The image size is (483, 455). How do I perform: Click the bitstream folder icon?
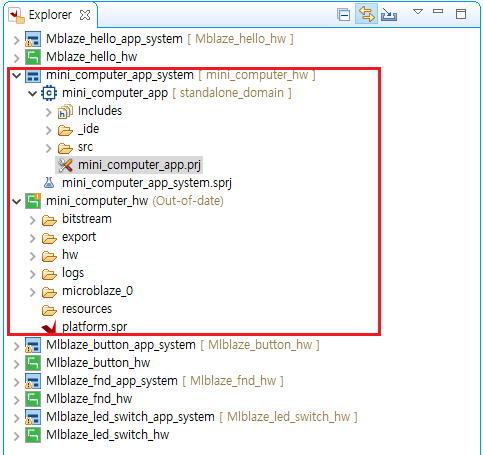coord(49,220)
